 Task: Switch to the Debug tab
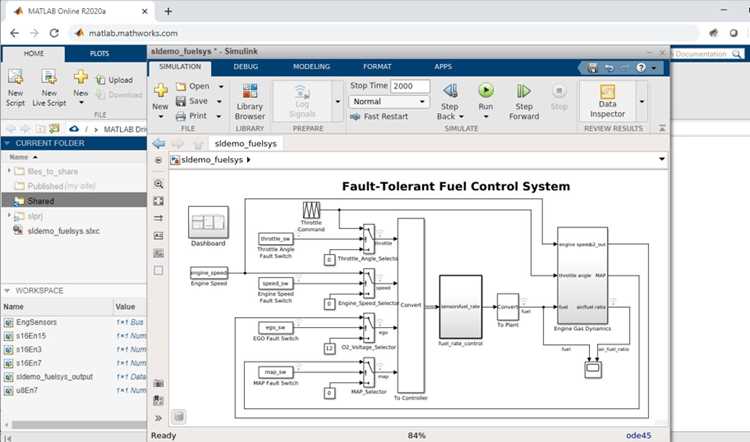coord(246,67)
